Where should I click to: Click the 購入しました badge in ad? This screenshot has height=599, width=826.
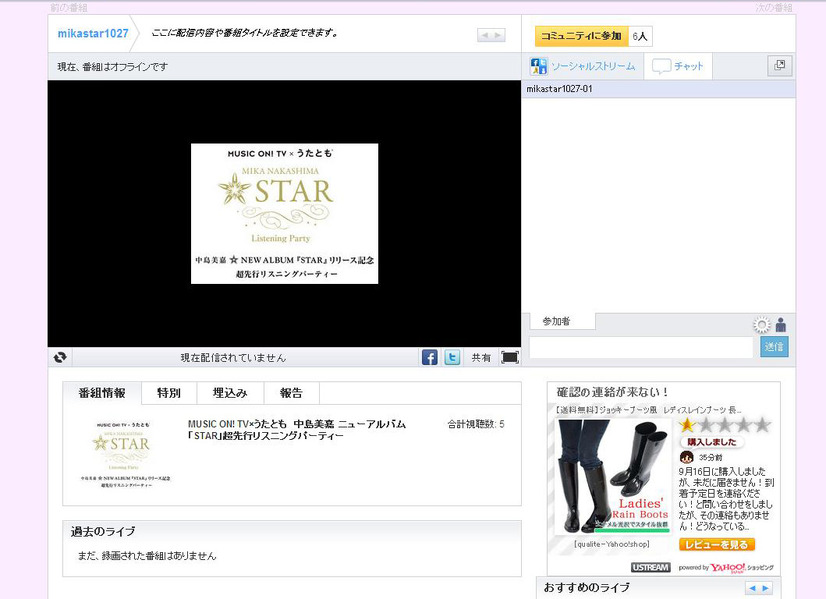point(712,442)
